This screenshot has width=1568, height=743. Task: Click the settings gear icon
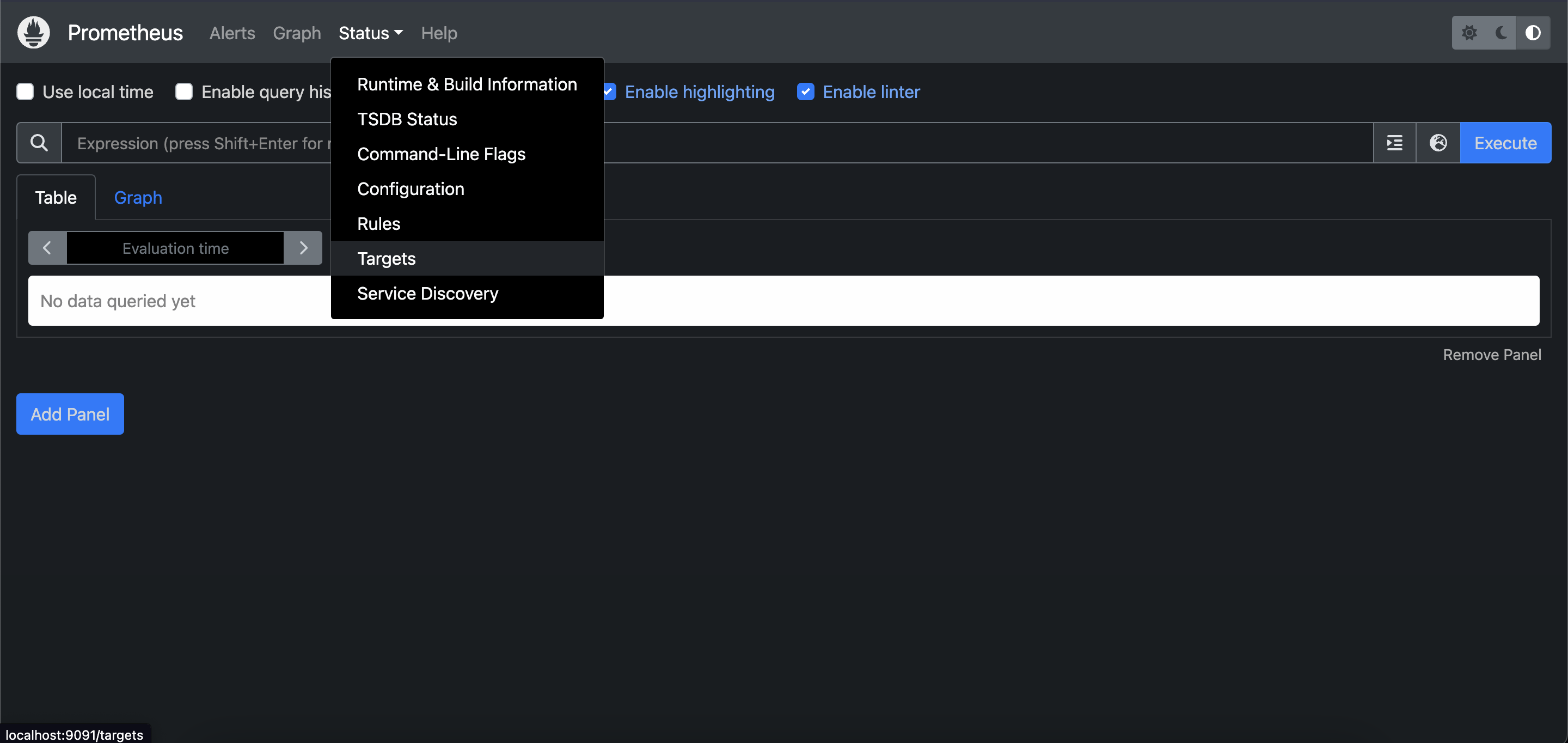1469,32
